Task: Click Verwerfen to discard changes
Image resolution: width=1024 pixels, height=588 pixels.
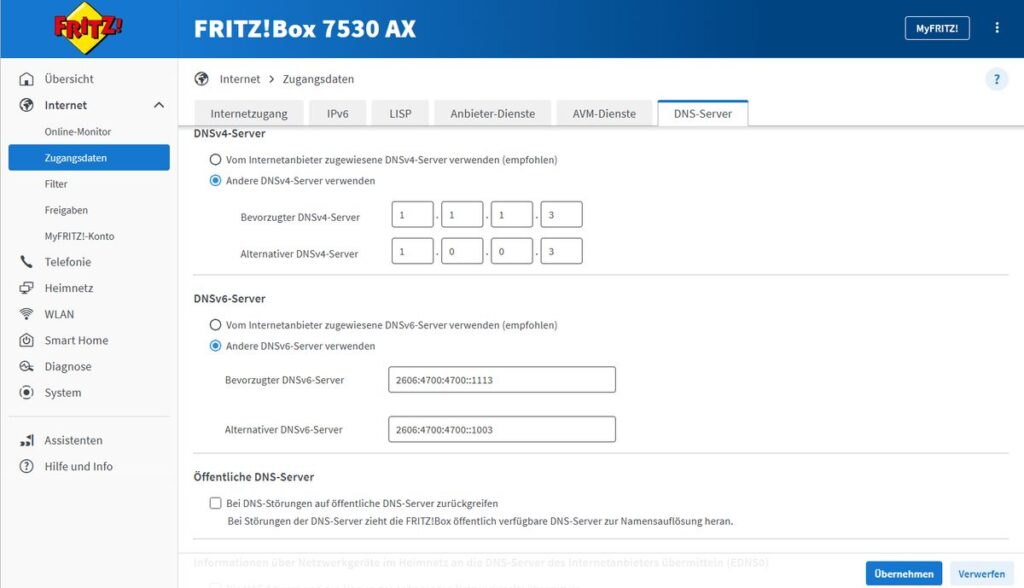Action: pyautogui.click(x=982, y=574)
